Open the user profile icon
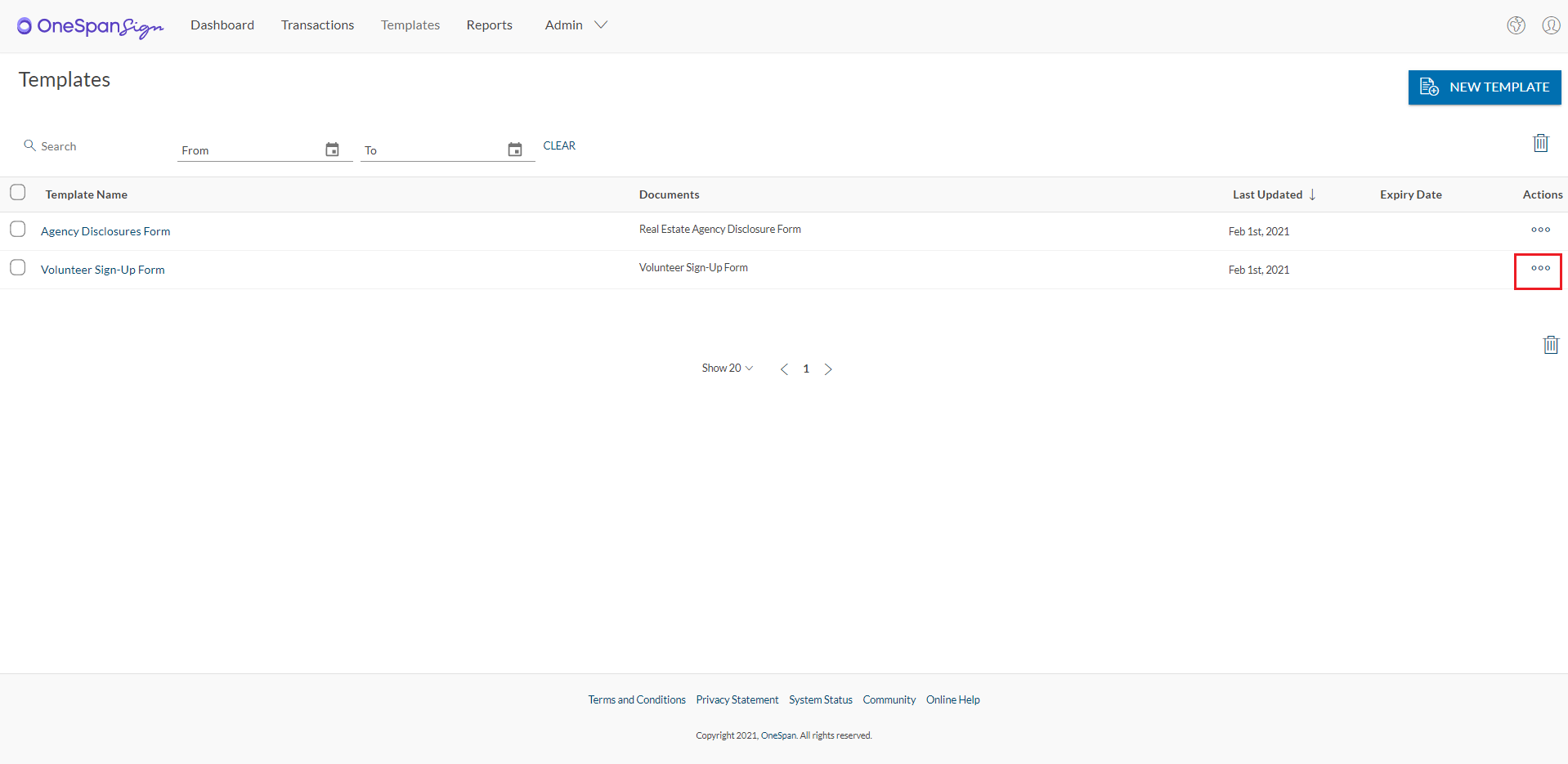 (1550, 25)
